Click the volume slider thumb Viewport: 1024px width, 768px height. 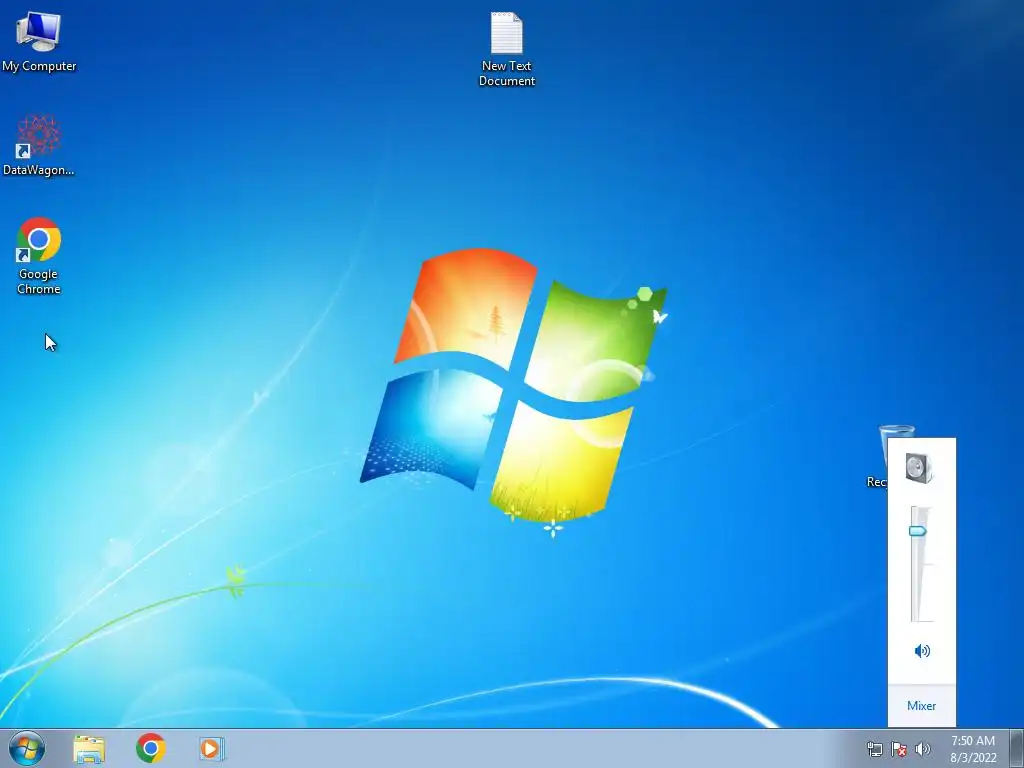coord(918,531)
